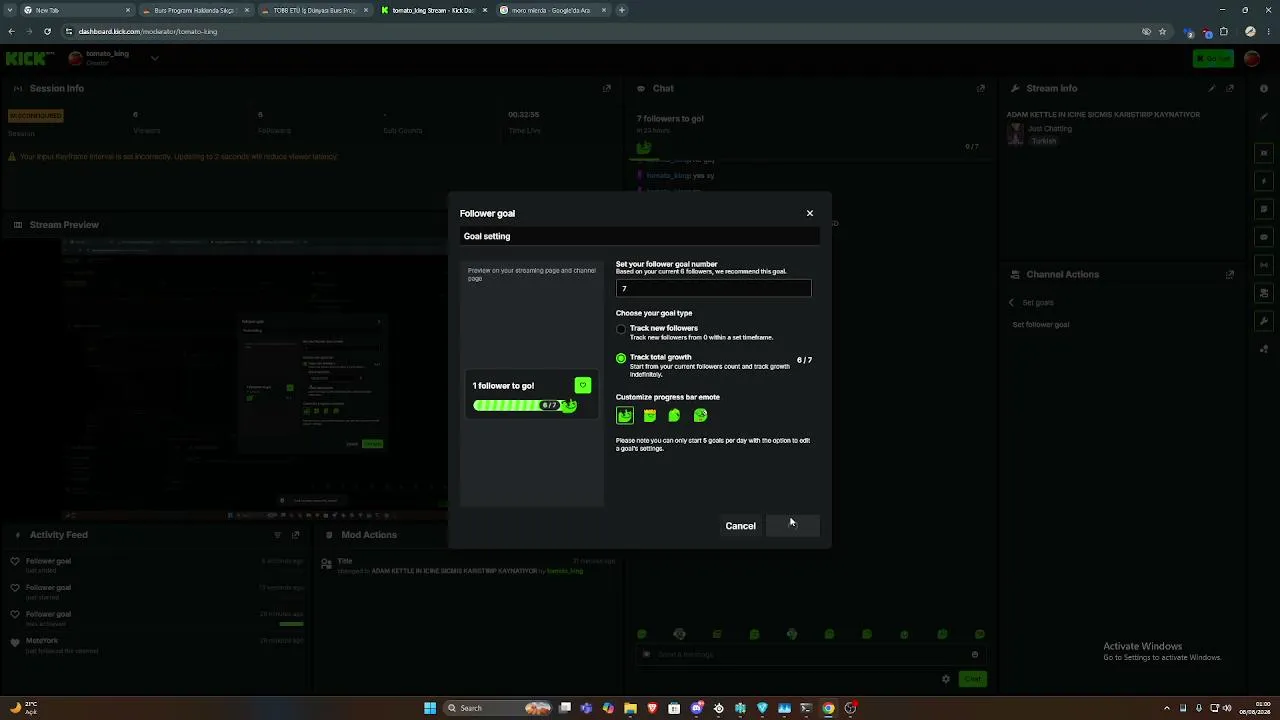The width and height of the screenshot is (1280, 720).
Task: Pick the third progress bar emote
Action: click(675, 415)
